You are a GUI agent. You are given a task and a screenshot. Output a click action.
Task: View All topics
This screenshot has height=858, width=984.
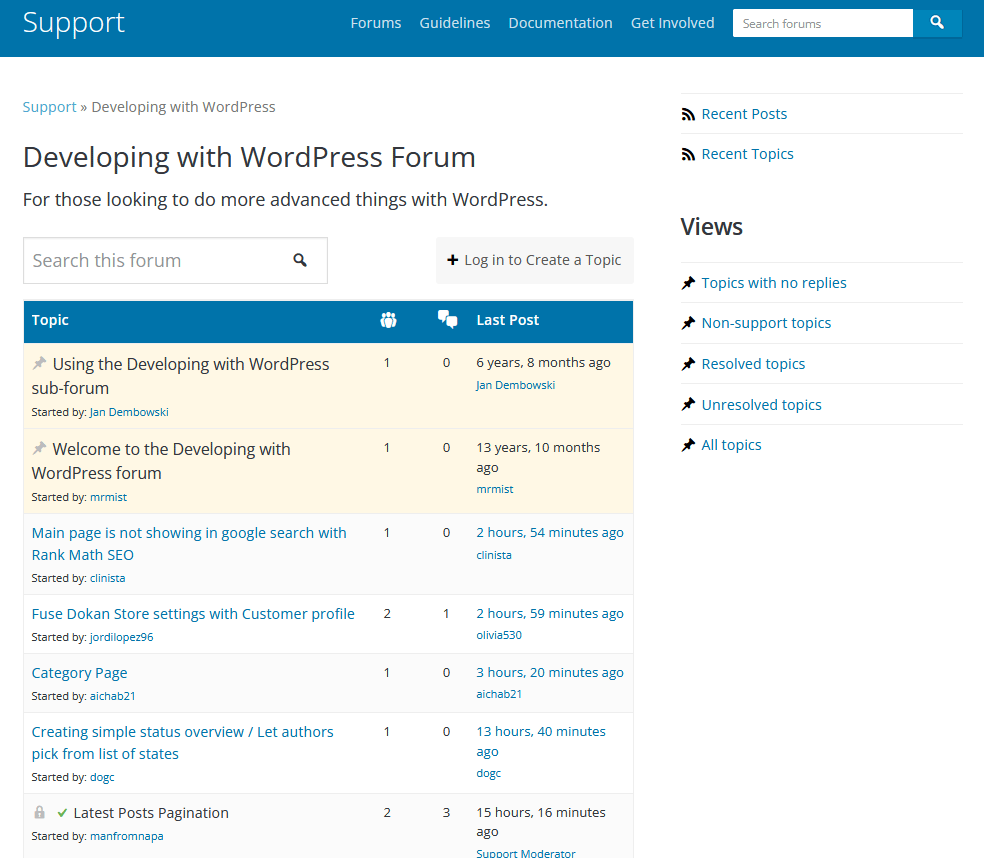[x=731, y=445]
